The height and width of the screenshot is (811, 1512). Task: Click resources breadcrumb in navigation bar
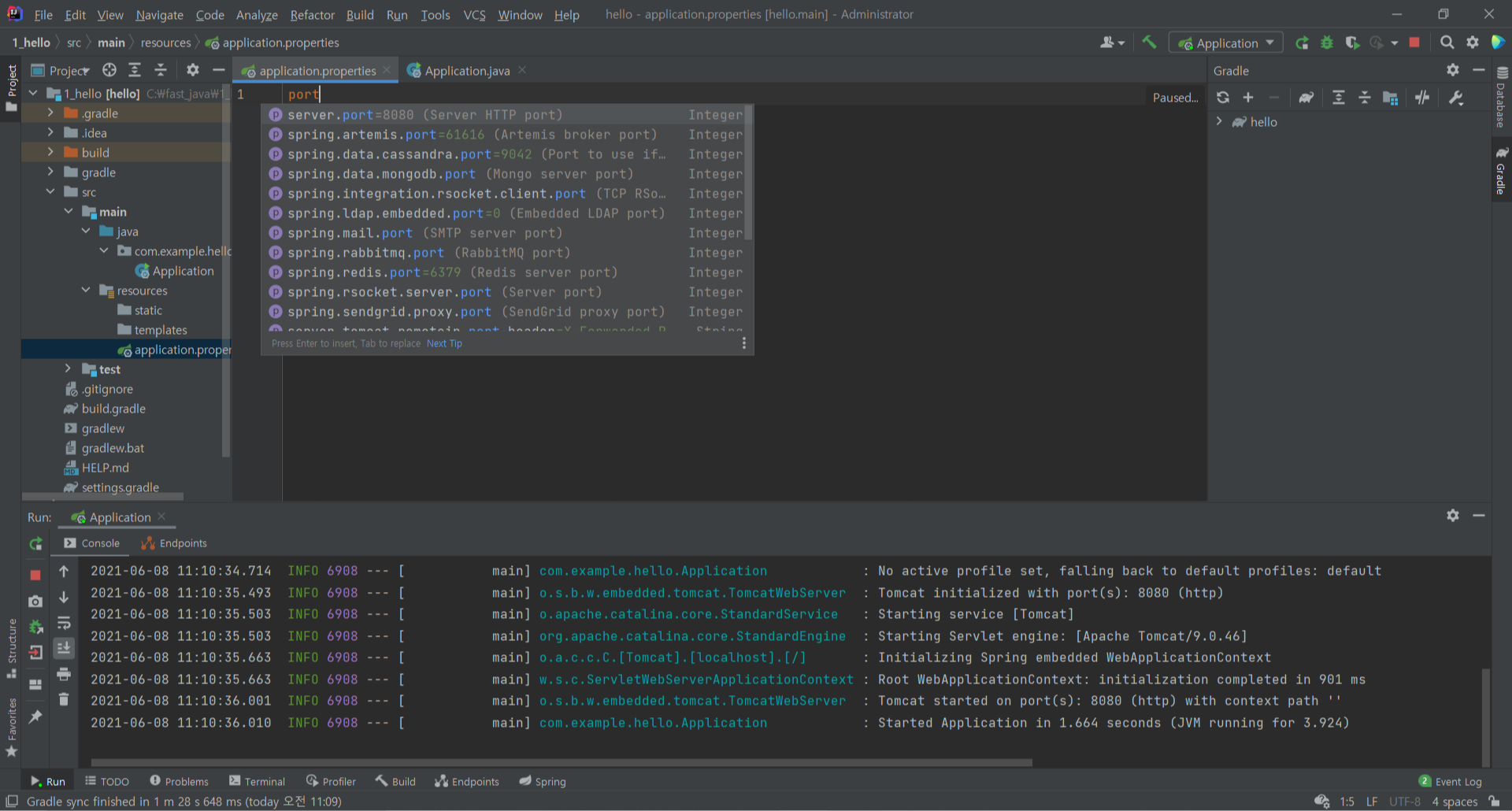pos(165,43)
